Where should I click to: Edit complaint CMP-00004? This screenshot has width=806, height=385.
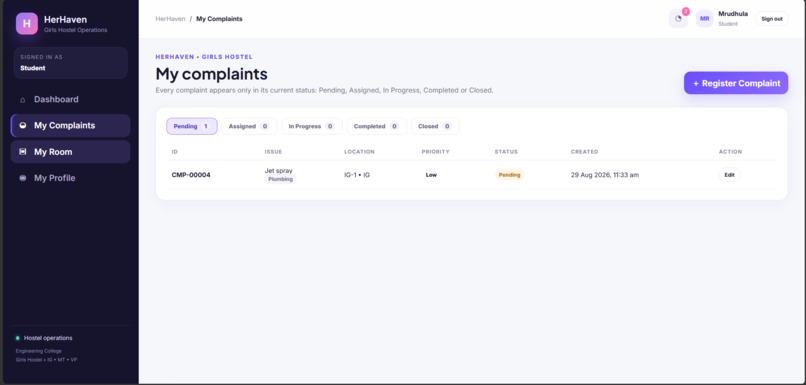tap(729, 175)
